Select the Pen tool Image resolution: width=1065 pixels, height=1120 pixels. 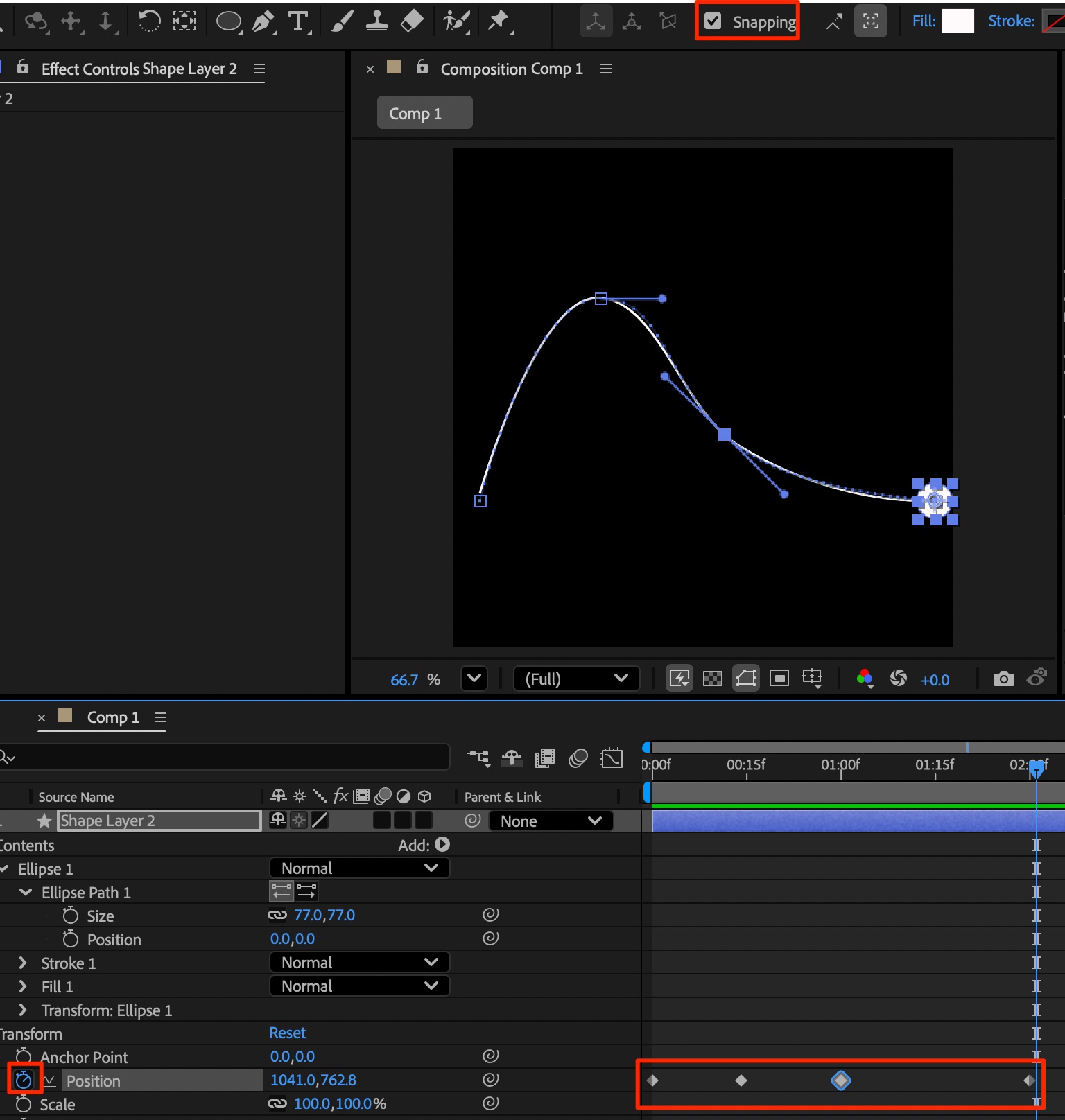tap(263, 21)
